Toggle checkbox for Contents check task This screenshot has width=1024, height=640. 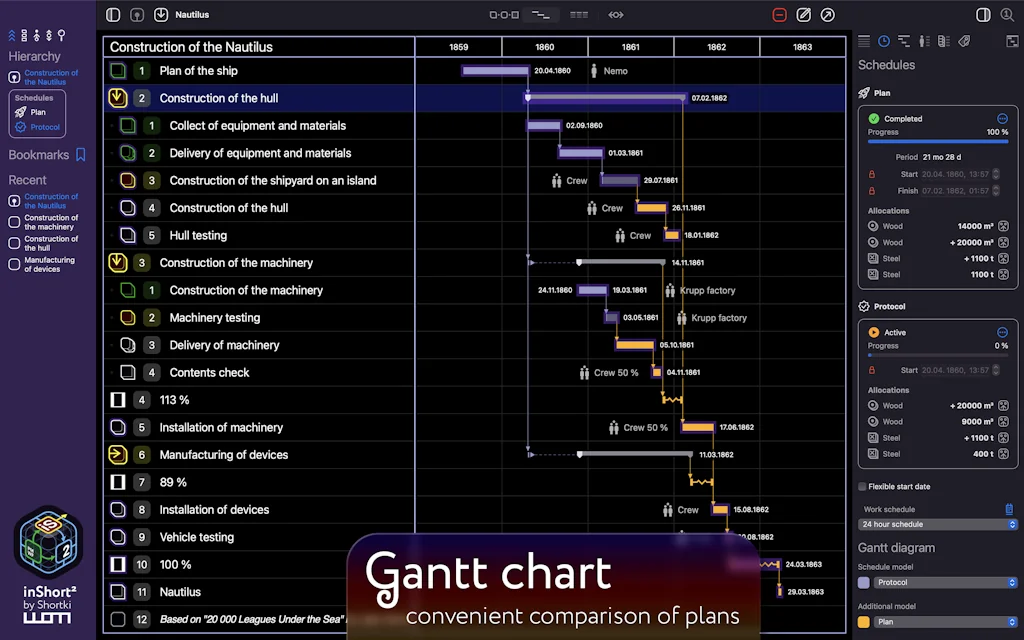click(127, 372)
